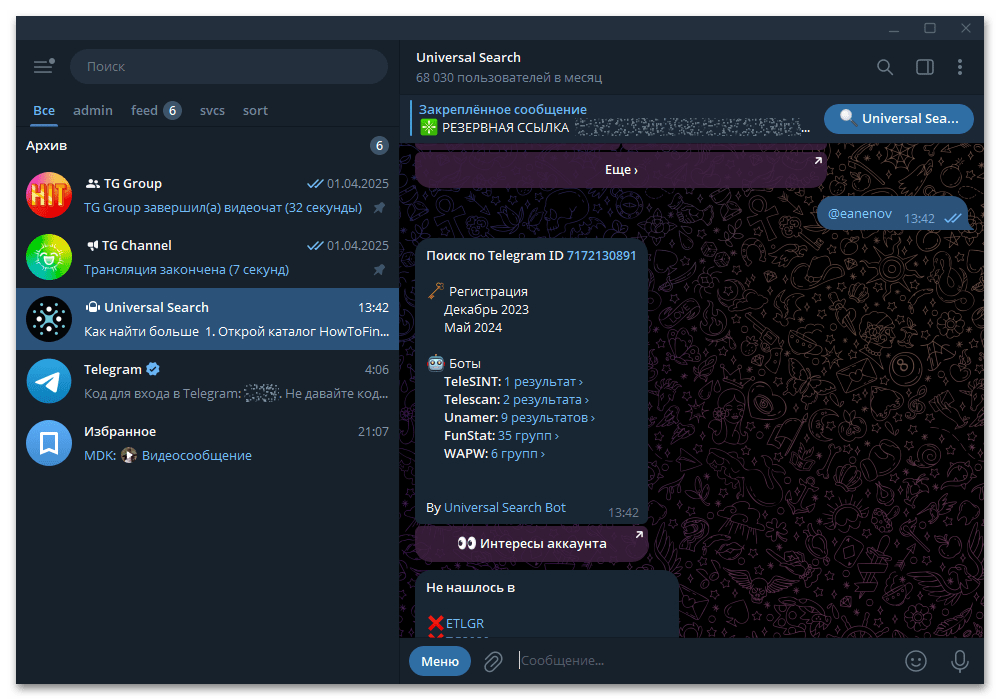Viewport: 1000px width, 700px height.
Task: Click the pin icon on TG Channel
Action: tap(379, 269)
